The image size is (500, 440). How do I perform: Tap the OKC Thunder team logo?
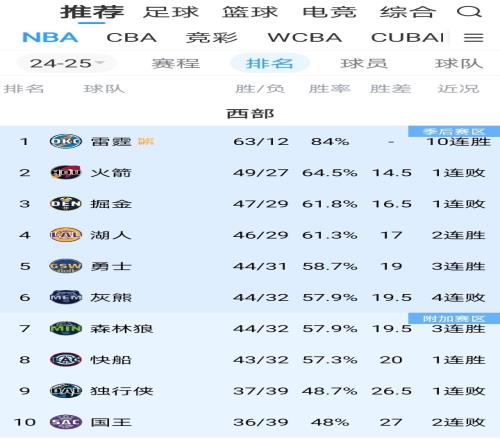point(66,141)
